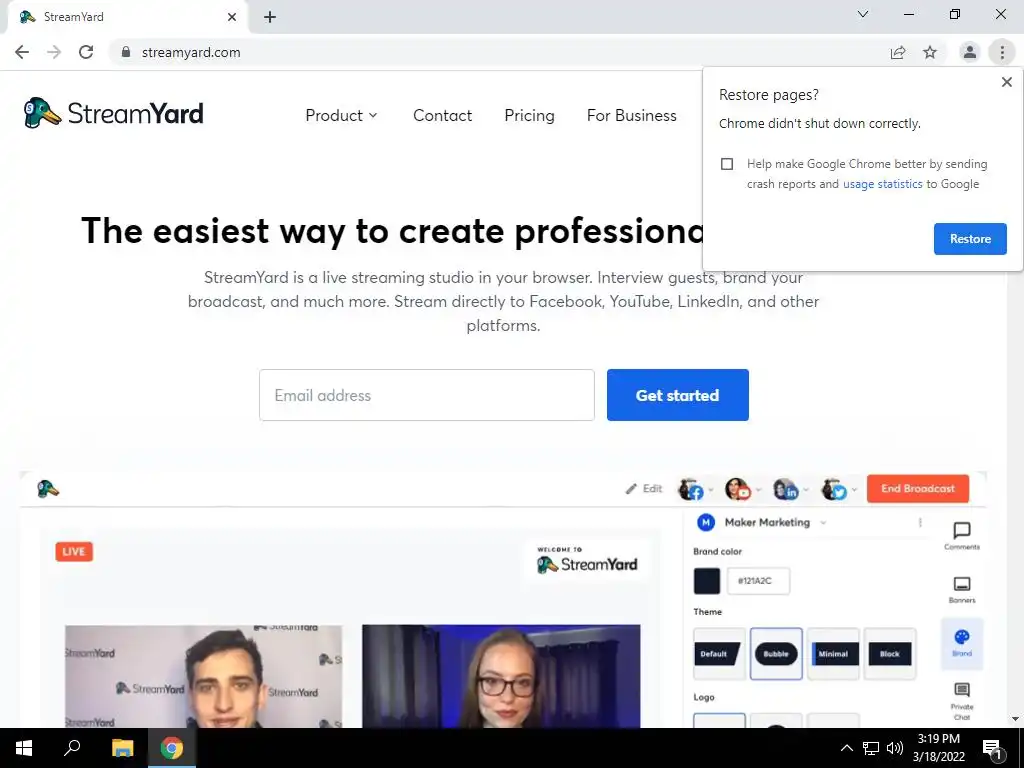The width and height of the screenshot is (1024, 768).
Task: Expand the Product dropdown menu
Action: 342,116
